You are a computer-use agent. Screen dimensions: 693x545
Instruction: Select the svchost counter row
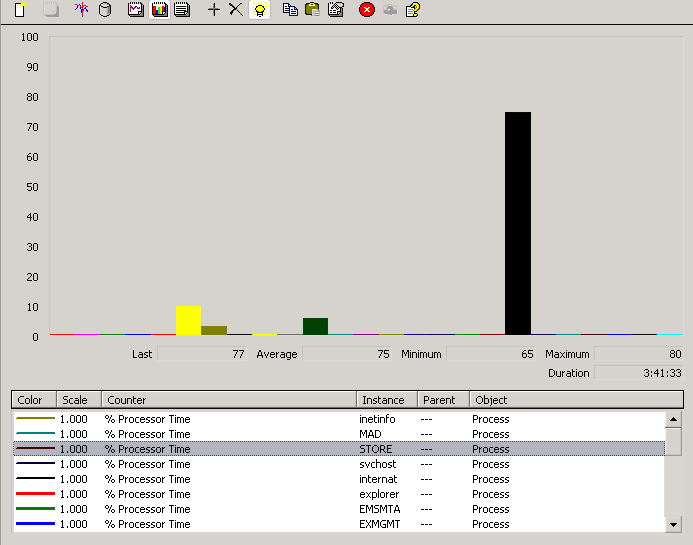pos(339,464)
